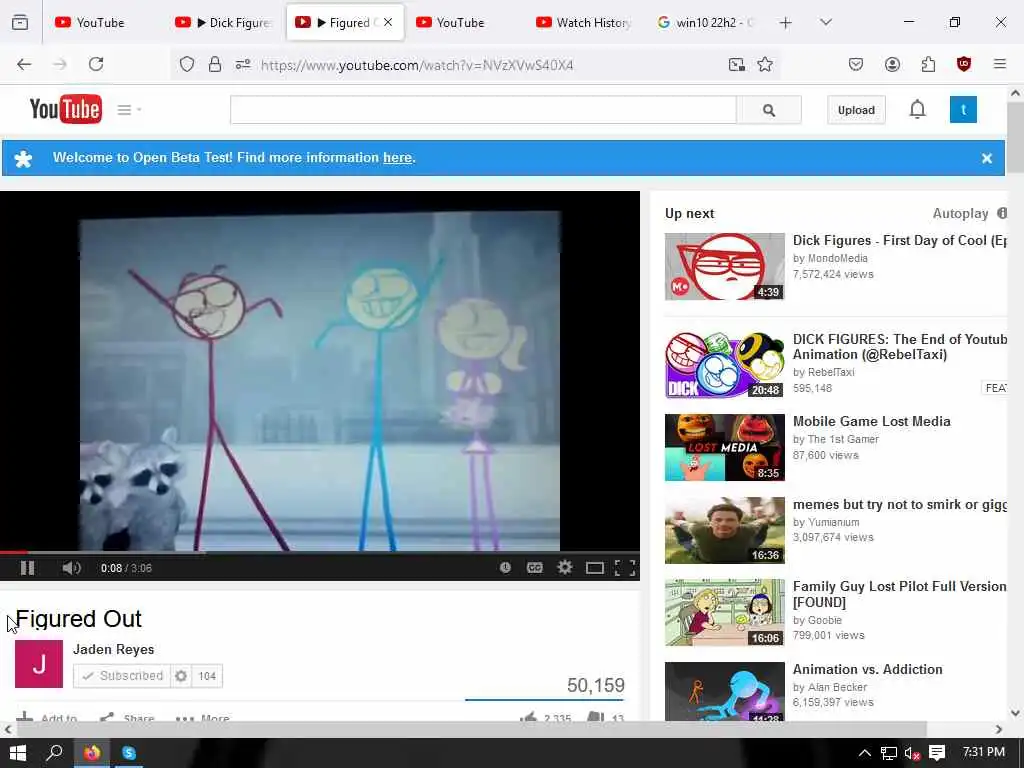This screenshot has height=768, width=1024.
Task: Switch to first YouTube tab
Action: (101, 22)
